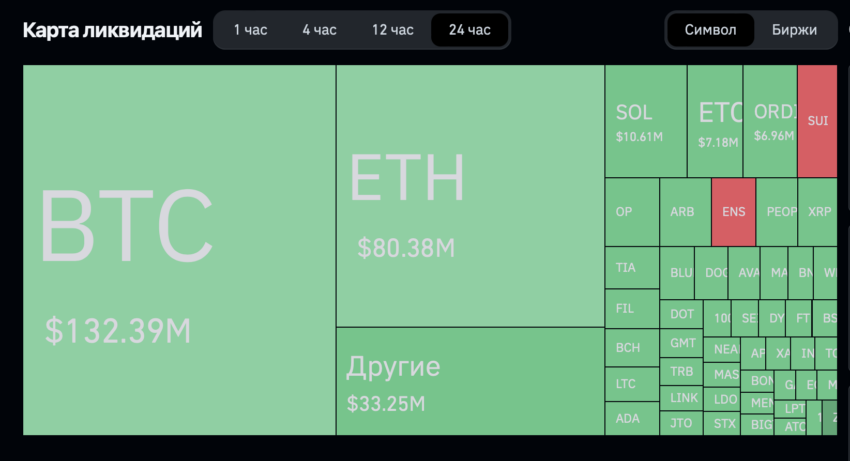Screen dimensions: 850x461
Task: Click the LINK tile
Action: tap(681, 398)
